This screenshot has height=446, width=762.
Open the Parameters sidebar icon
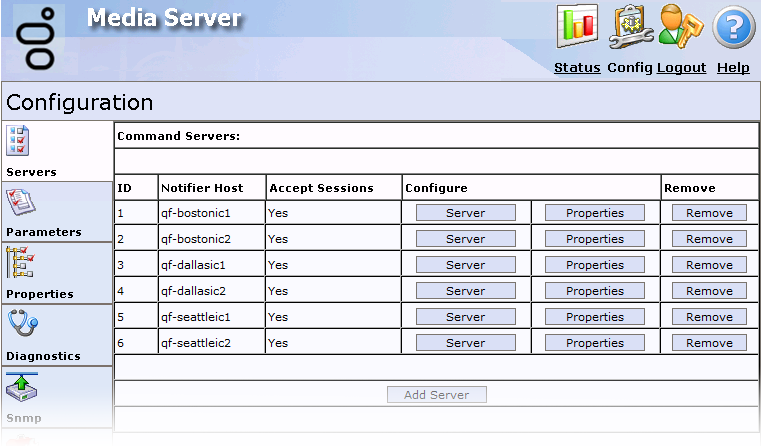tap(20, 203)
